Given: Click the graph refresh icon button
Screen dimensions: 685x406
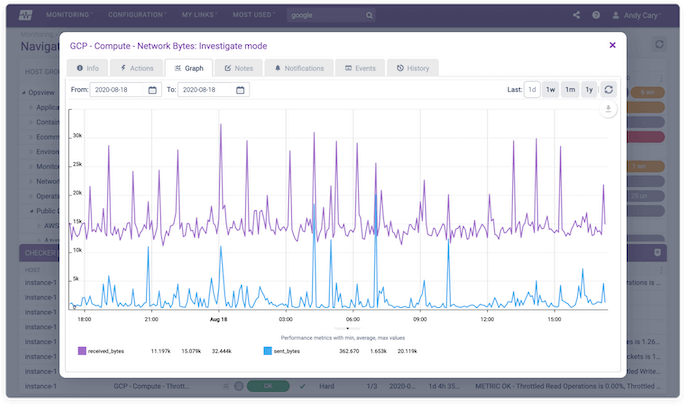Looking at the screenshot, I should coord(607,89).
